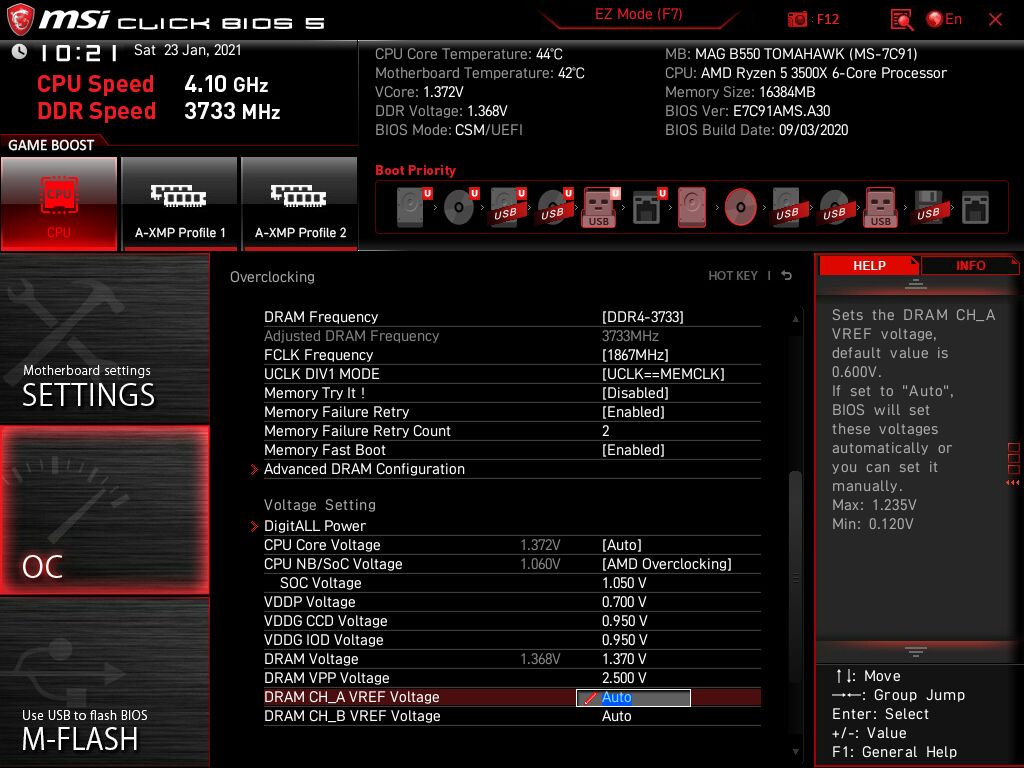Click the grip handle at bottom of help text
The width and height of the screenshot is (1024, 768).
[916, 652]
